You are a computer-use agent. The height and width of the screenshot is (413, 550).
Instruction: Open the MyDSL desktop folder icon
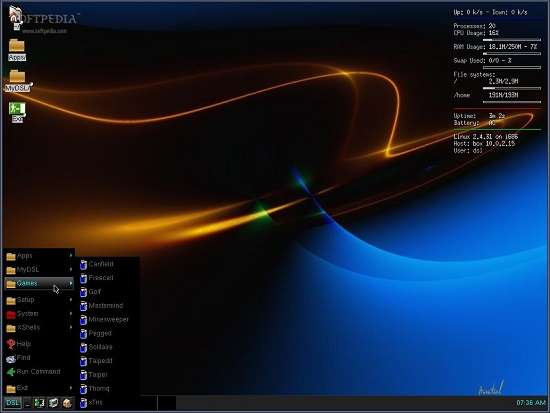click(18, 81)
